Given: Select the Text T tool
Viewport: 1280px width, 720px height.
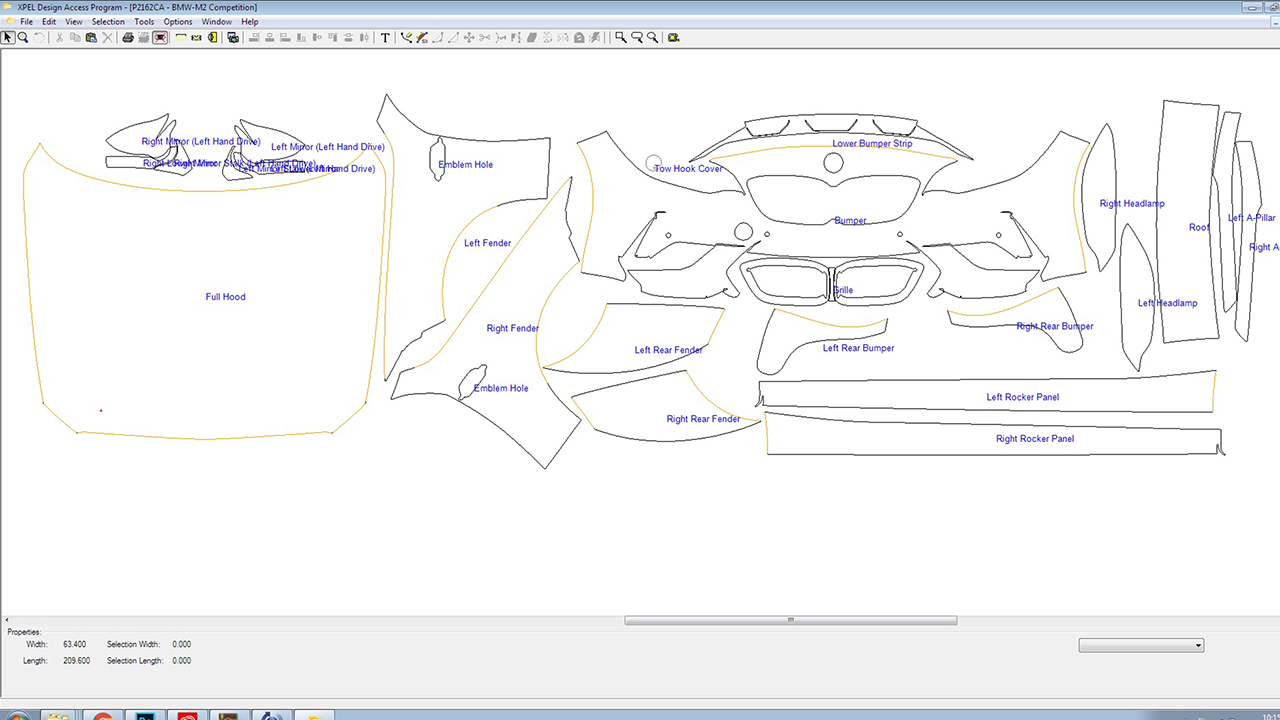Looking at the screenshot, I should point(385,37).
